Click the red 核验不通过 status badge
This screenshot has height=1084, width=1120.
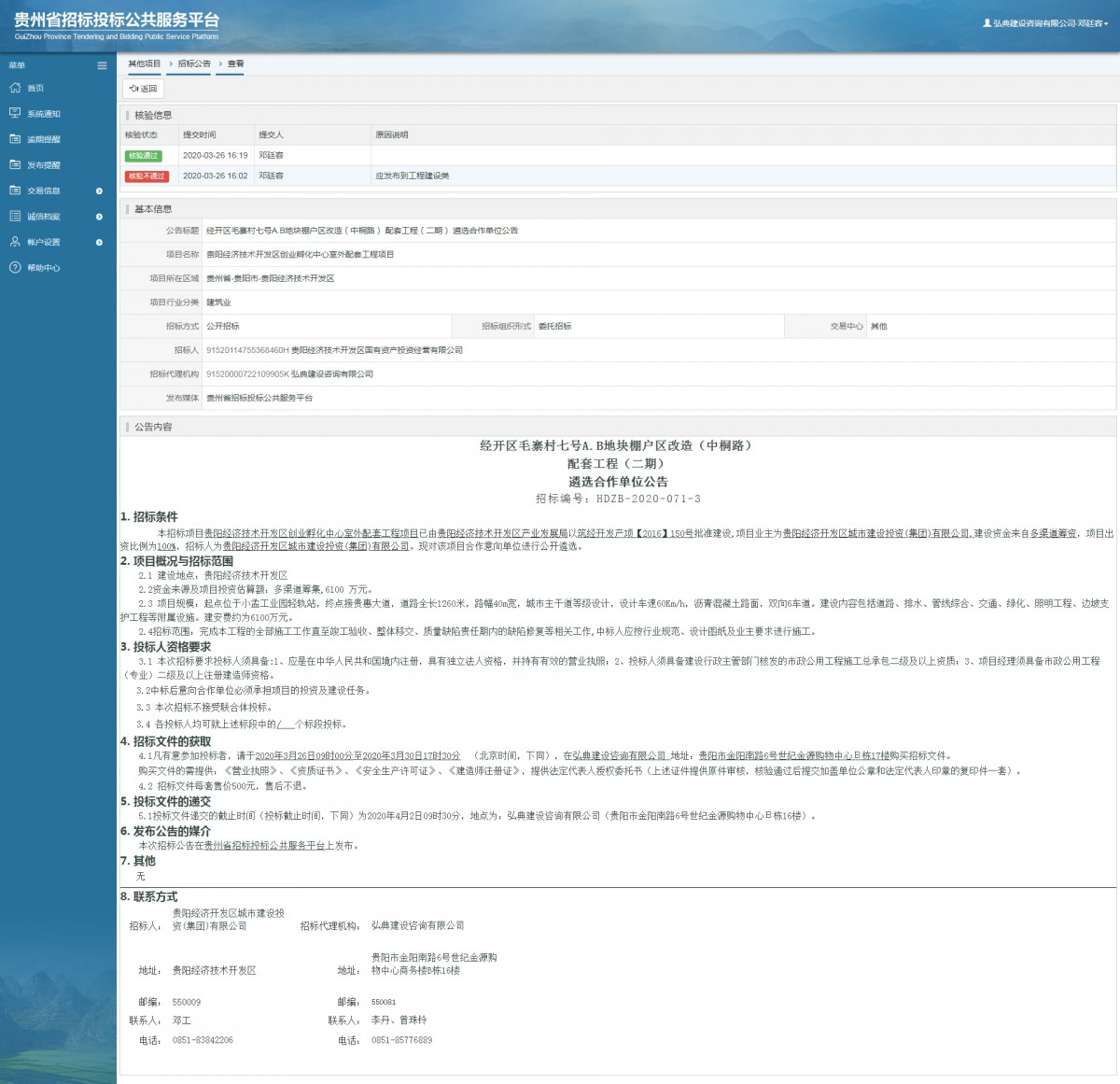pos(147,176)
